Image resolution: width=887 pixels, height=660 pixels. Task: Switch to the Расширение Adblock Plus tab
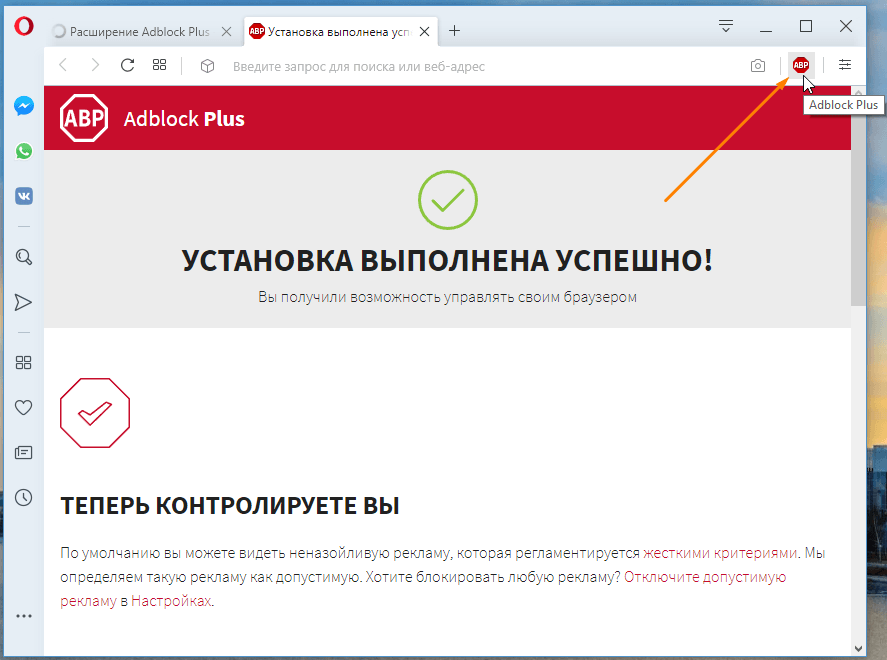(x=139, y=31)
